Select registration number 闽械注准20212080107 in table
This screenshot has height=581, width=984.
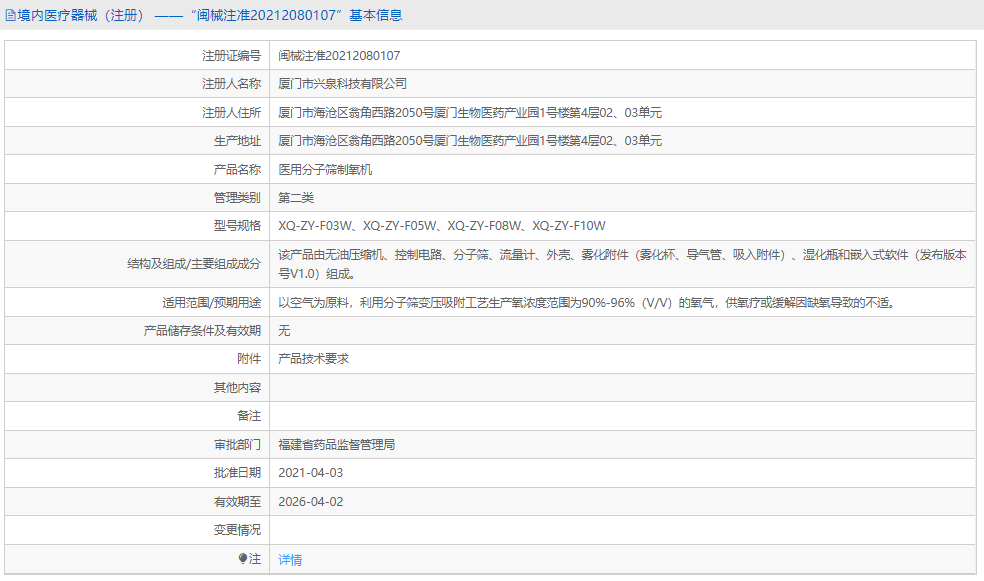(339, 56)
